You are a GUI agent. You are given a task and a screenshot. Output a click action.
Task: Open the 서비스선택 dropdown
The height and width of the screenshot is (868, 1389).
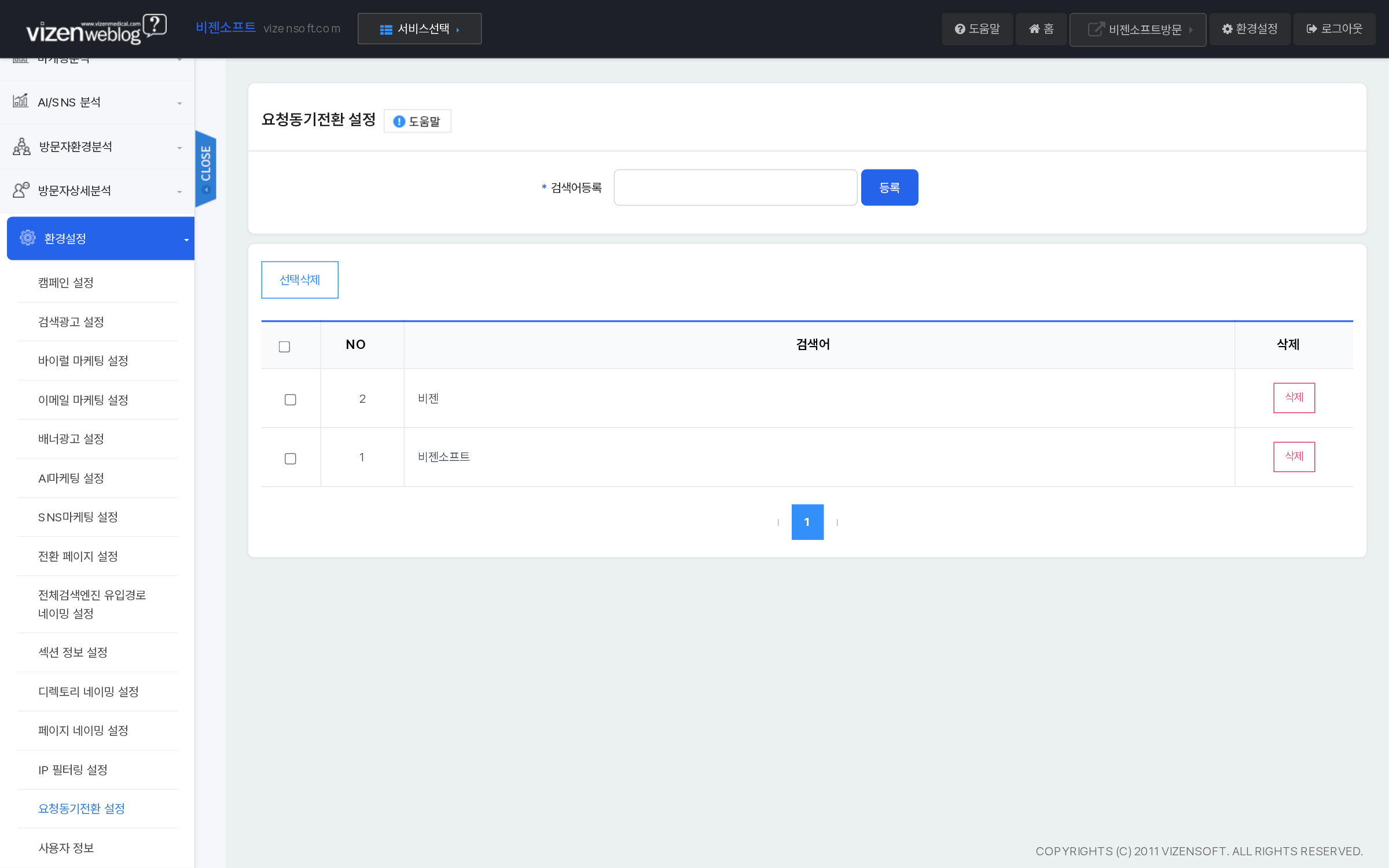tap(420, 29)
